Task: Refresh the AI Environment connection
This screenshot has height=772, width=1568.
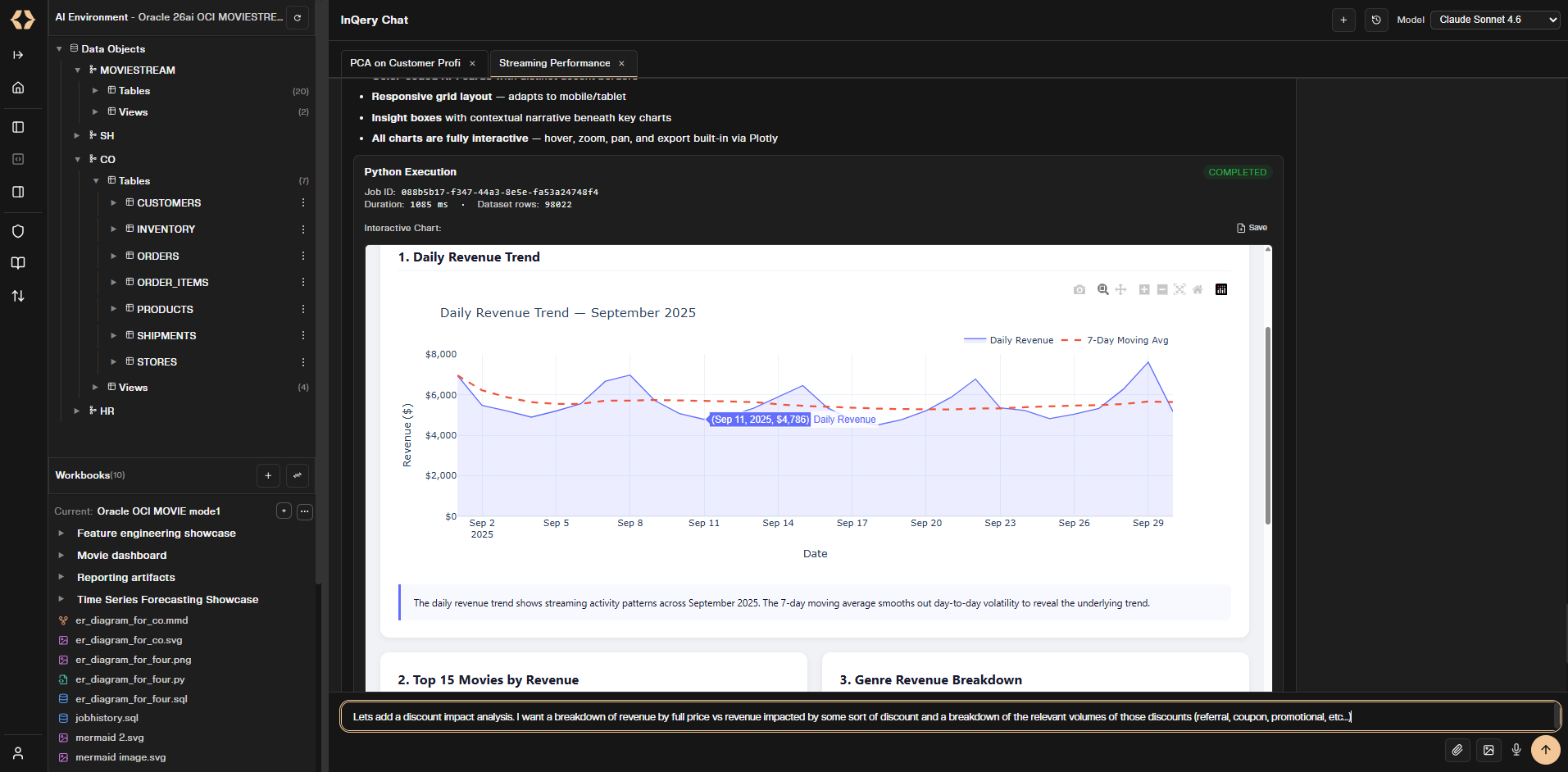Action: point(298,17)
